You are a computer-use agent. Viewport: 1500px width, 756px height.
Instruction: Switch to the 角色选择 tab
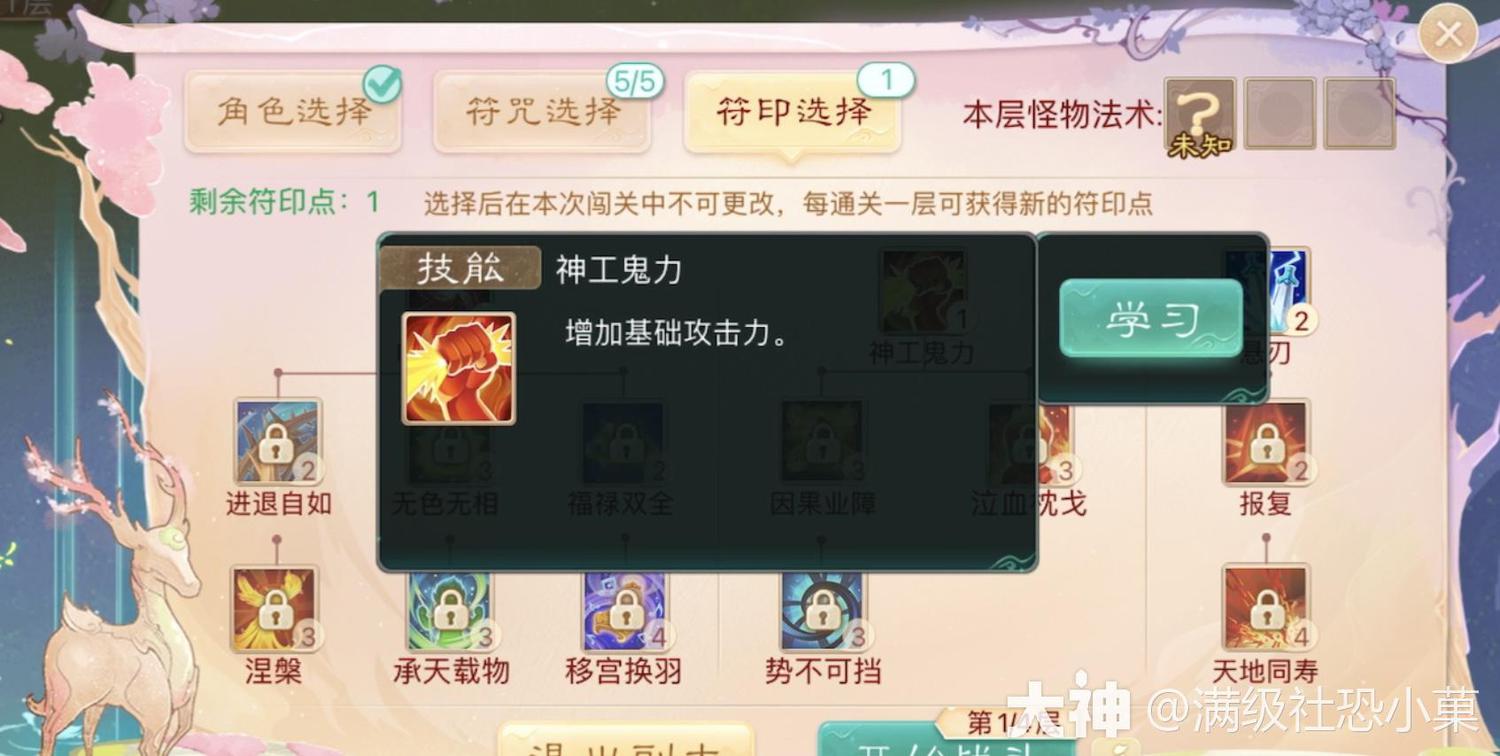293,111
